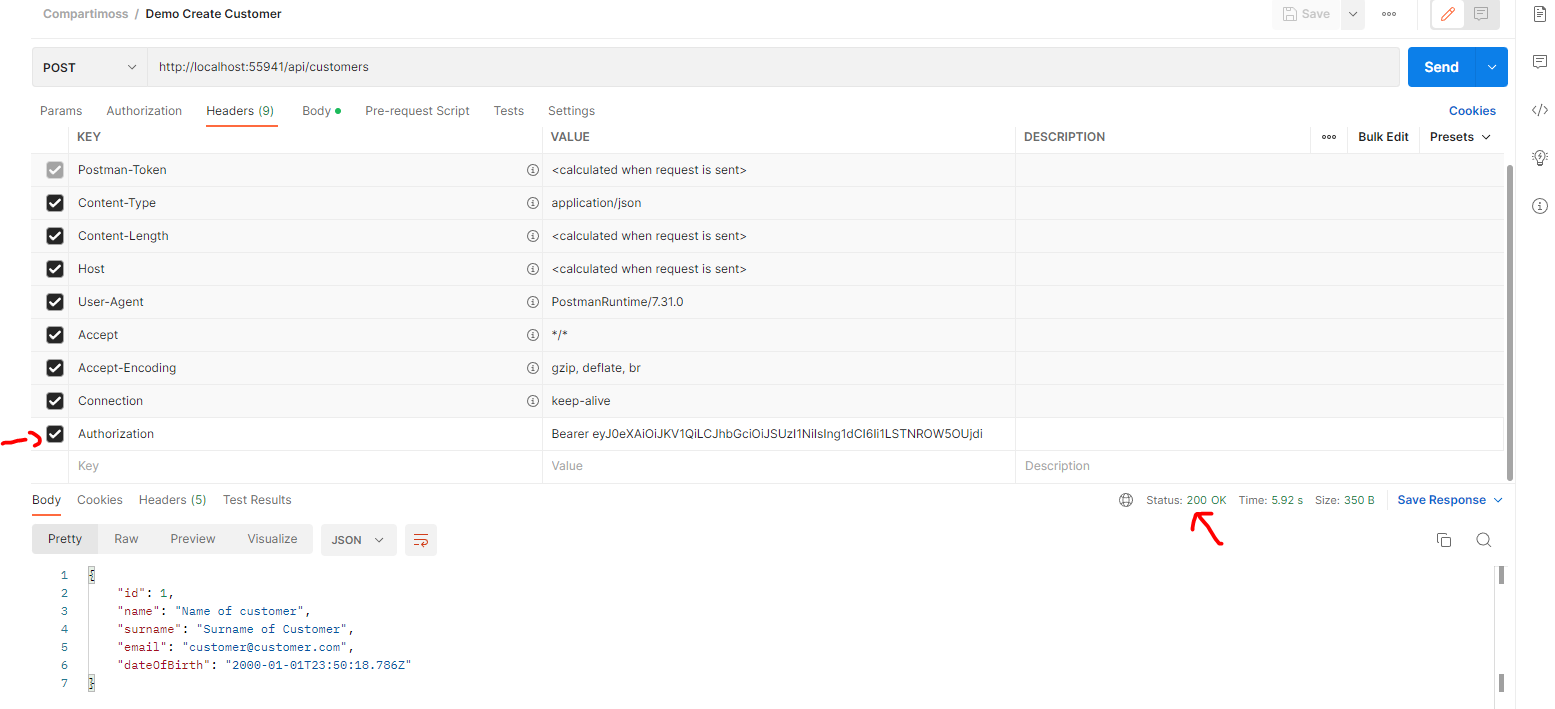Uncheck the Authorization header checkbox
1555x709 pixels.
55,434
